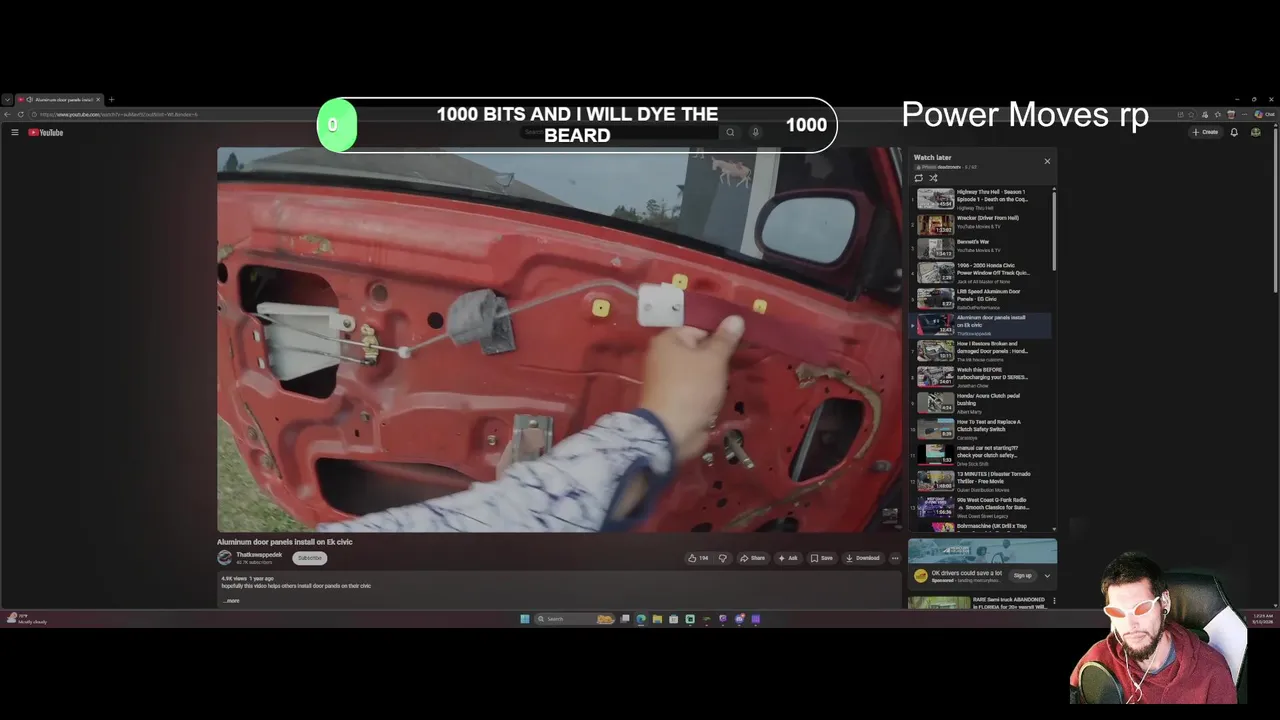Image resolution: width=1280 pixels, height=720 pixels.
Task: Share the Aluminum door panels video
Action: [x=753, y=558]
